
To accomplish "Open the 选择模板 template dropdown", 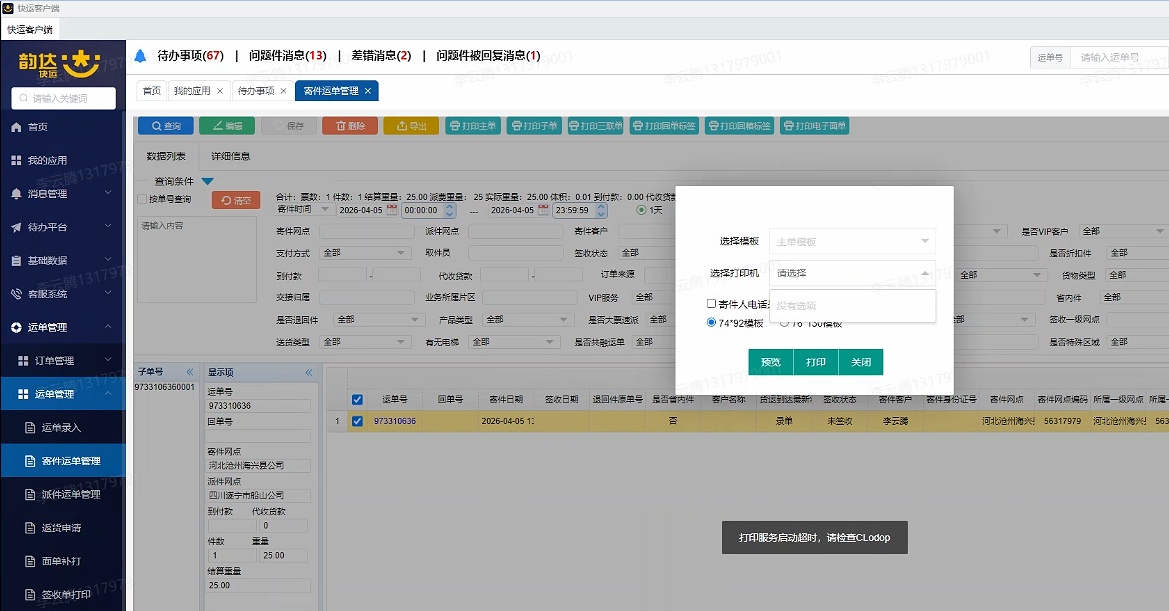I will pos(851,240).
